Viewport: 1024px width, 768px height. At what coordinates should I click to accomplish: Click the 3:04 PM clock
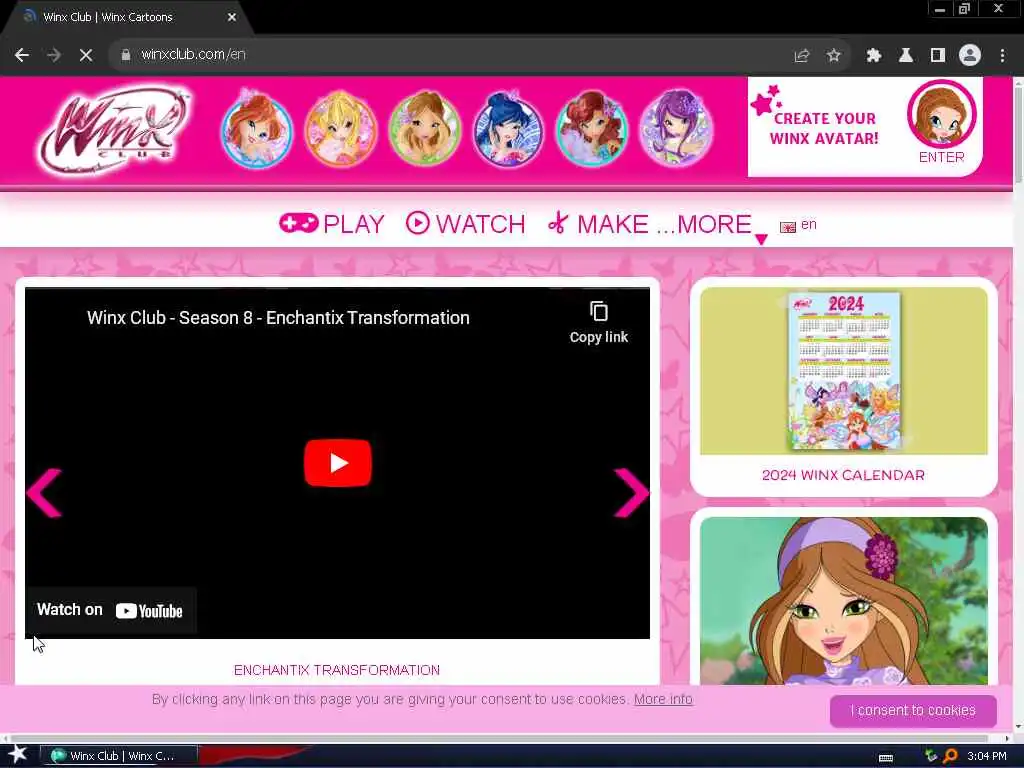(x=987, y=756)
